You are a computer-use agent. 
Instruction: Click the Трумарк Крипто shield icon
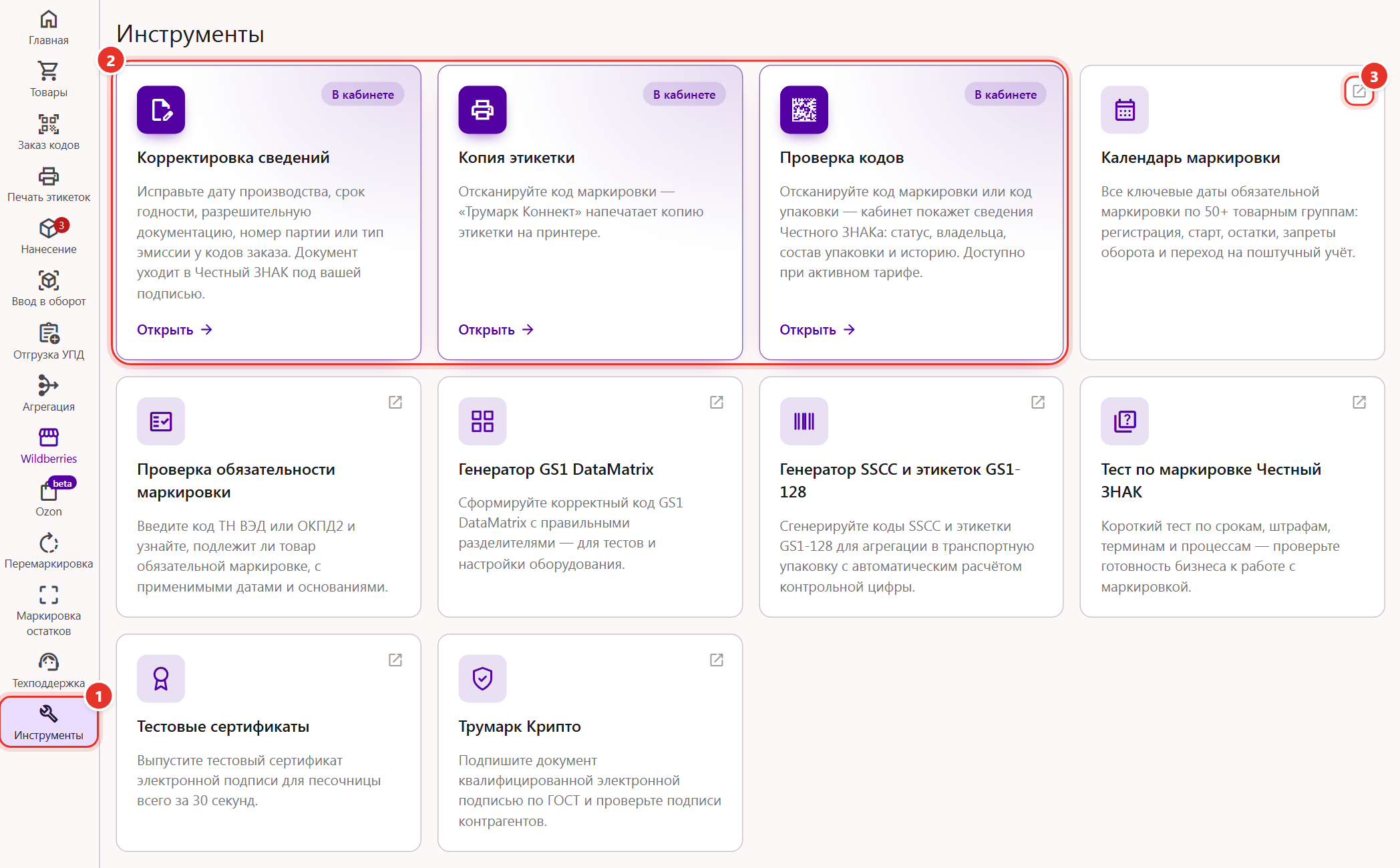coord(482,678)
